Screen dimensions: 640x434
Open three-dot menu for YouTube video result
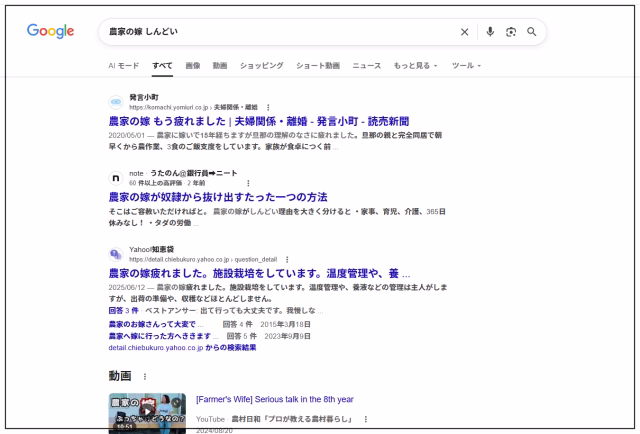point(366,419)
